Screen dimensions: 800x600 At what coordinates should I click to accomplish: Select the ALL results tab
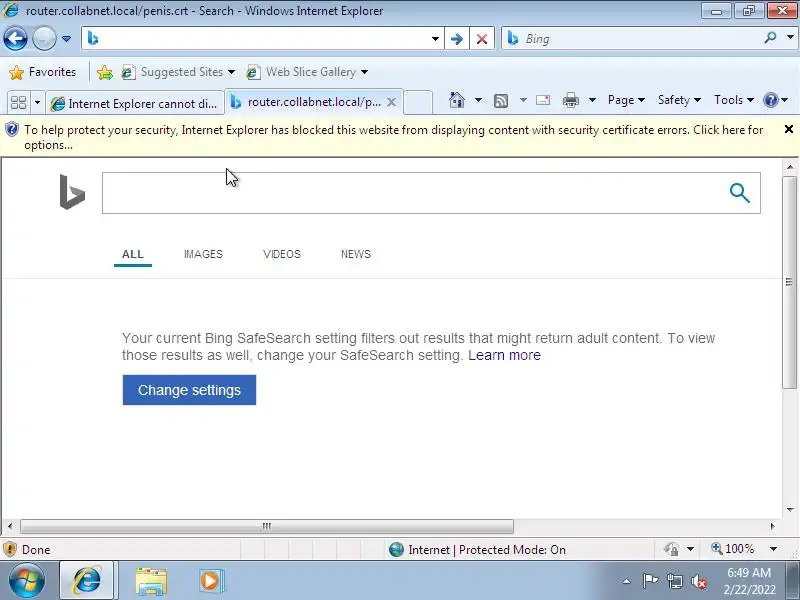133,254
